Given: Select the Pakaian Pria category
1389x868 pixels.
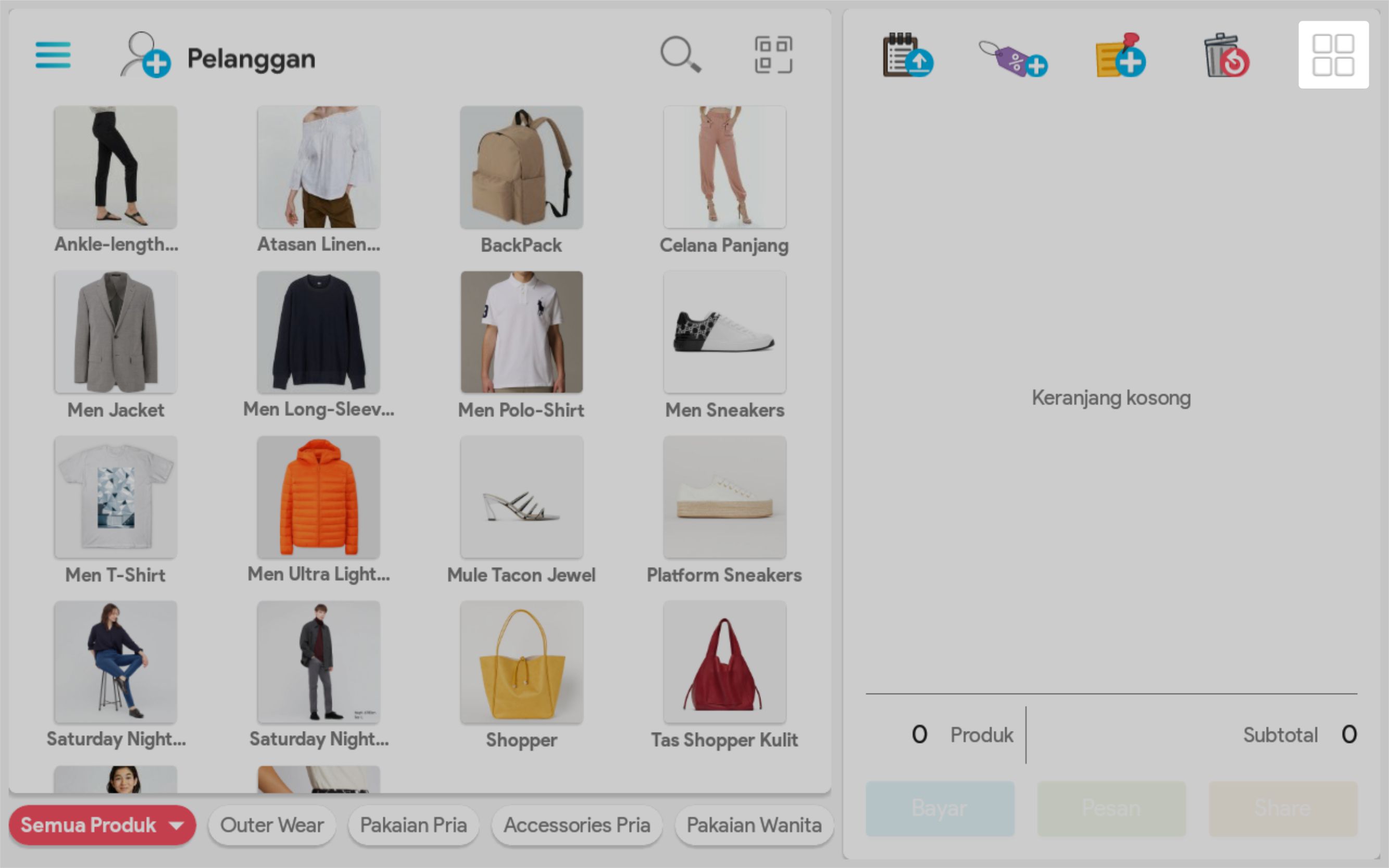Looking at the screenshot, I should 413,825.
